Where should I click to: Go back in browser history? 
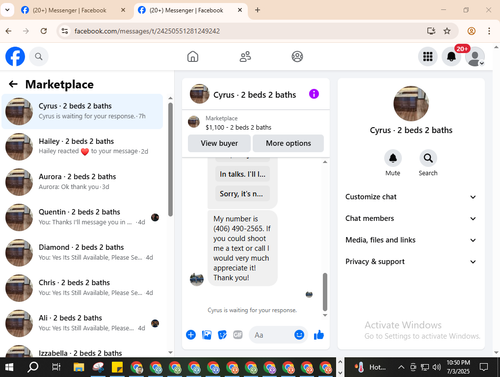(8, 31)
